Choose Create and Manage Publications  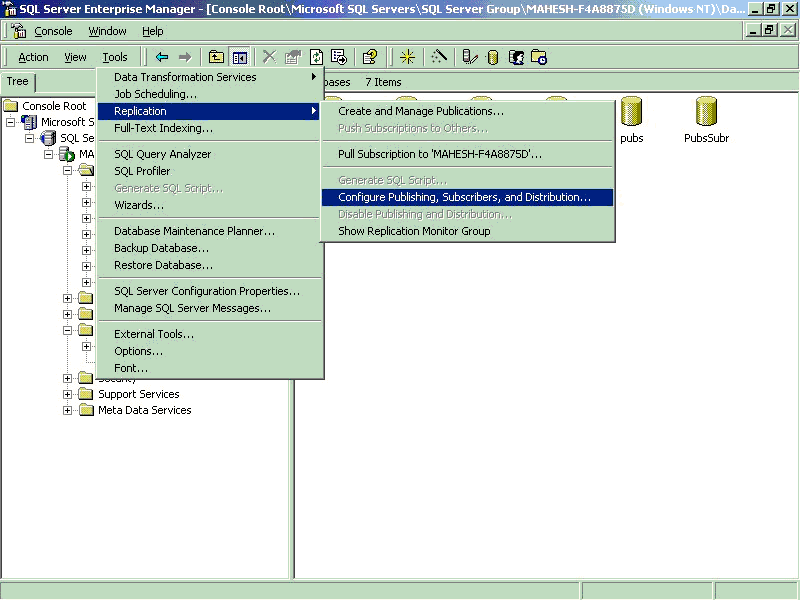(467, 111)
